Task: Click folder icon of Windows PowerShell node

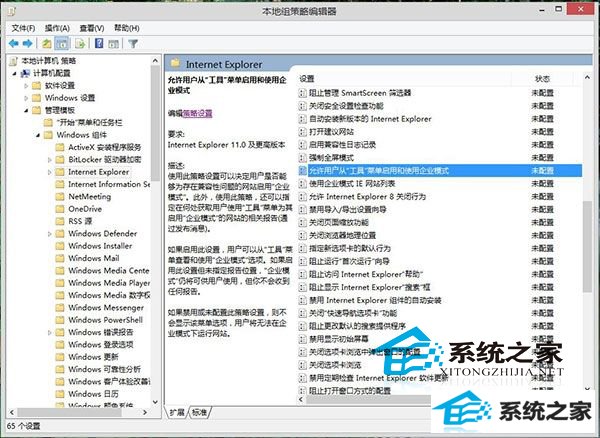Action: pyautogui.click(x=60, y=320)
